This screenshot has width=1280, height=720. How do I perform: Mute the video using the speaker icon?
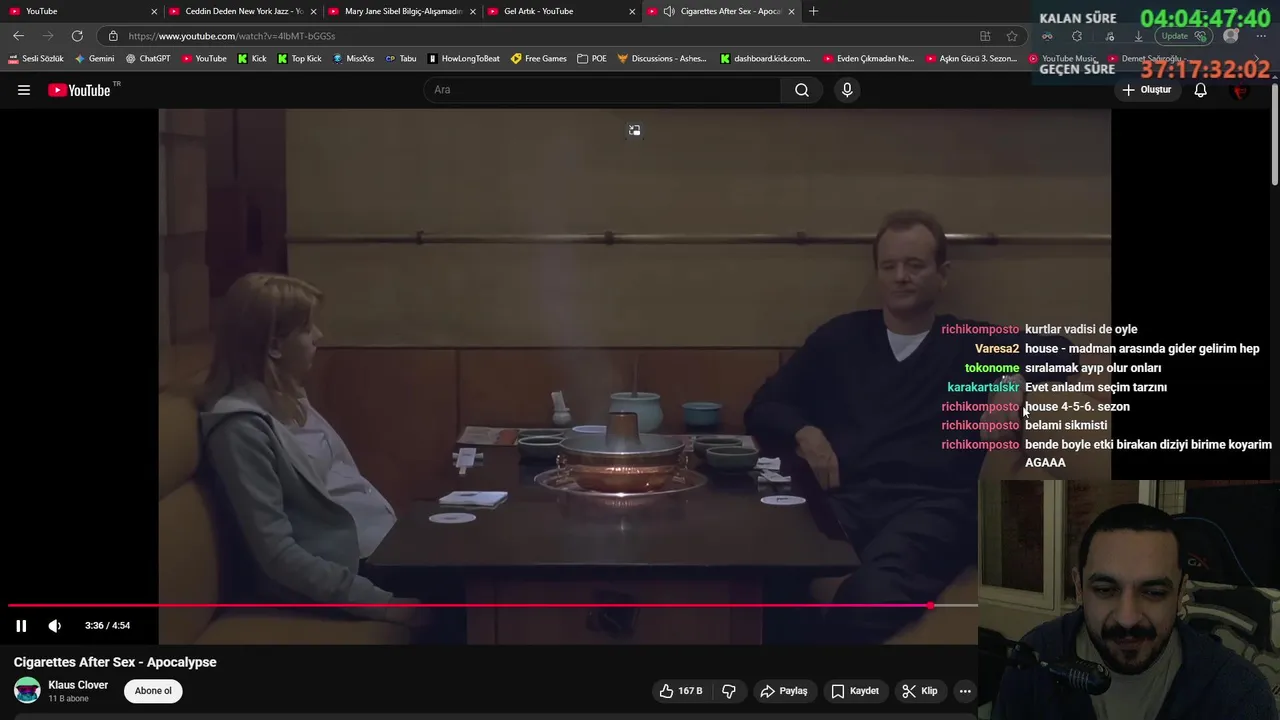pyautogui.click(x=55, y=626)
